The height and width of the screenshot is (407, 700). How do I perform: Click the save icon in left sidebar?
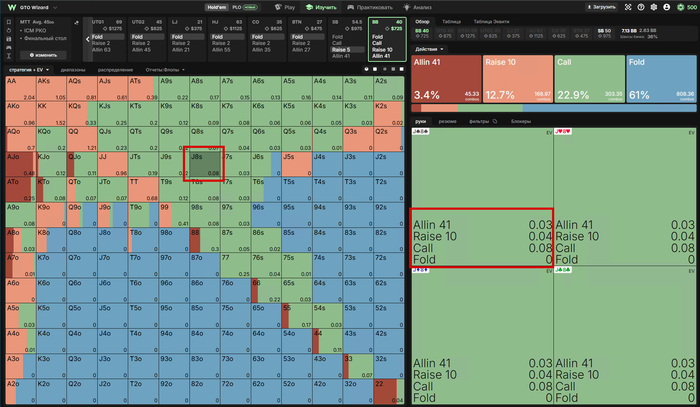click(x=8, y=39)
